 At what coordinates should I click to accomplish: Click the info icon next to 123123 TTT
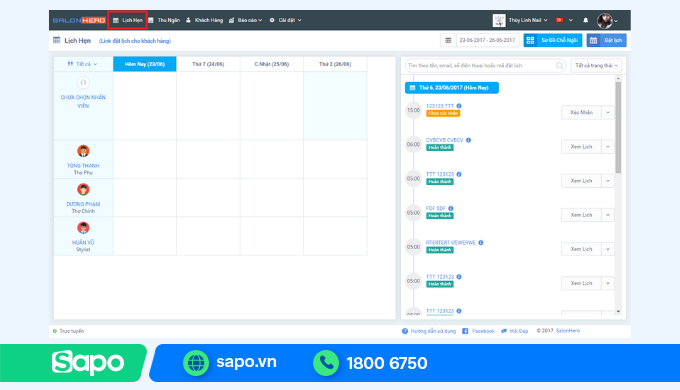tap(459, 106)
